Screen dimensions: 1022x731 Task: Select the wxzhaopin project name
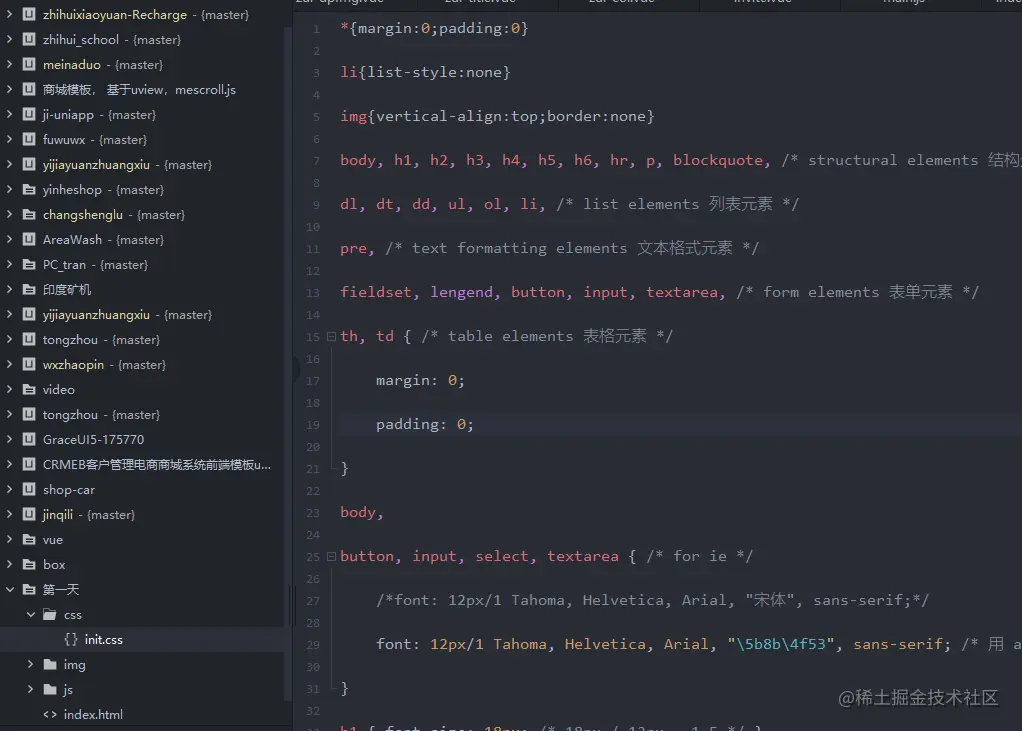point(74,365)
